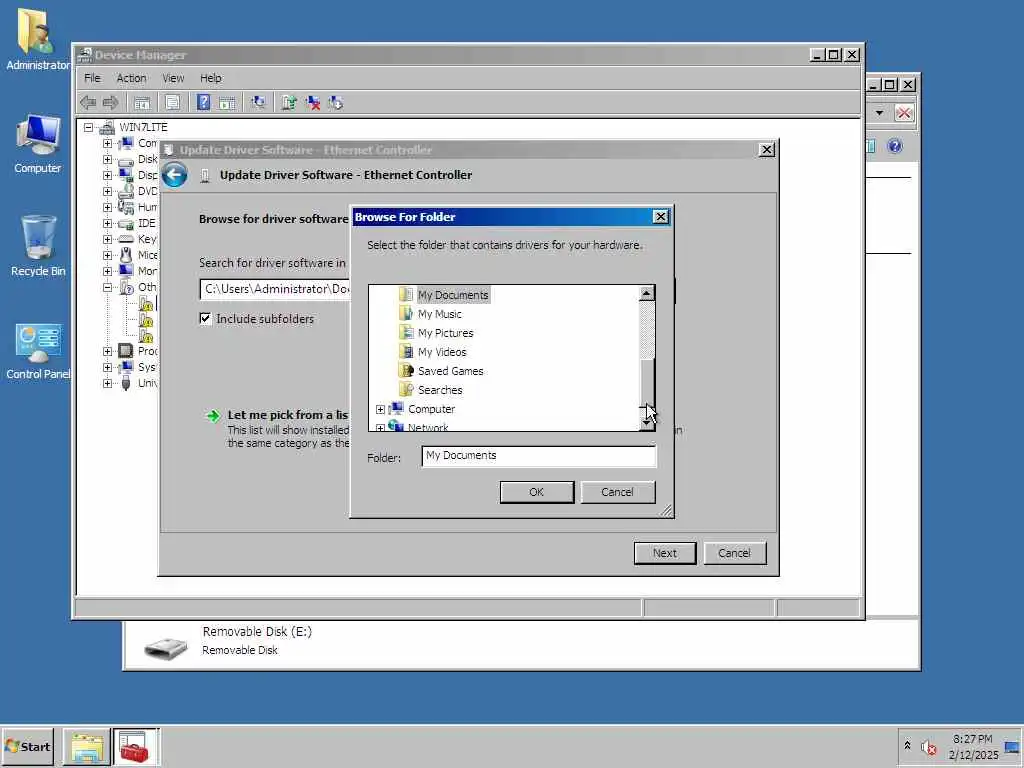Open the dropdown arrow in background window
This screenshot has height=768, width=1024.
[880, 113]
